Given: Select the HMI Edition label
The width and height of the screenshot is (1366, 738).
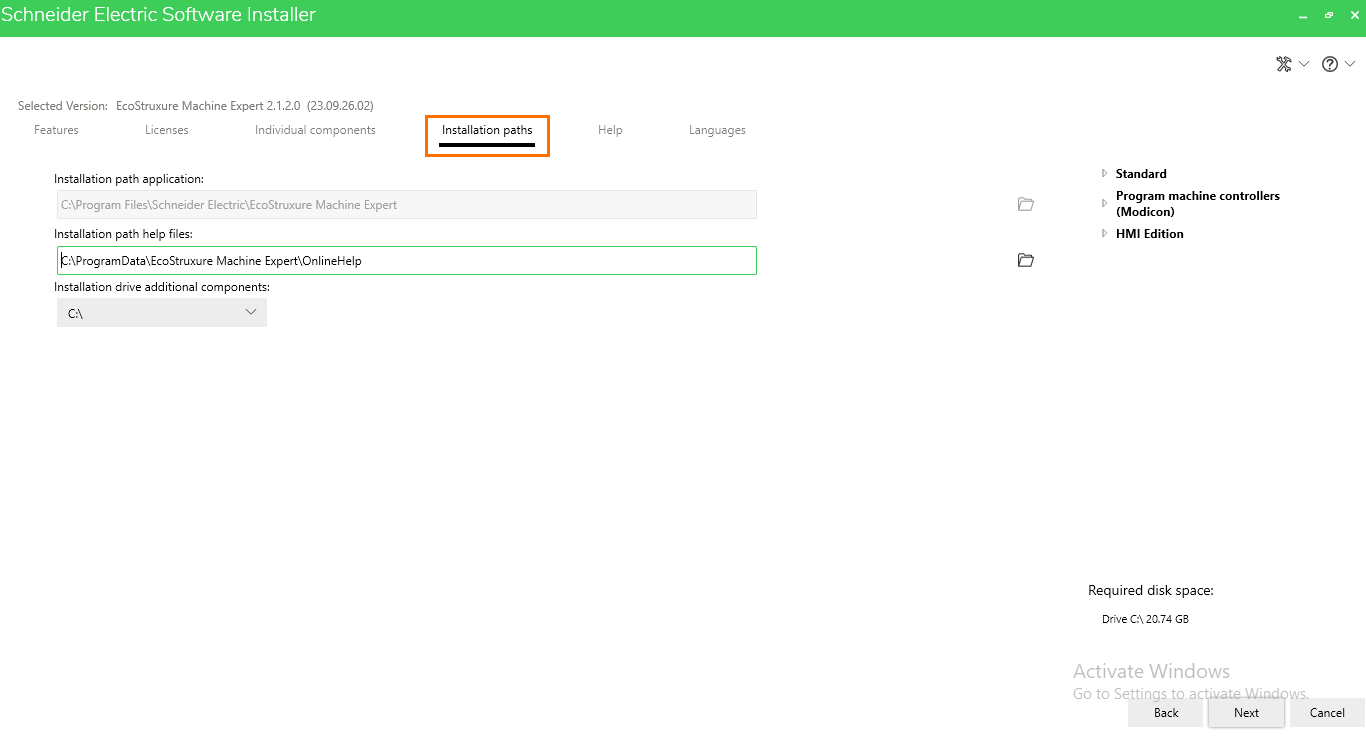Looking at the screenshot, I should click(1150, 234).
